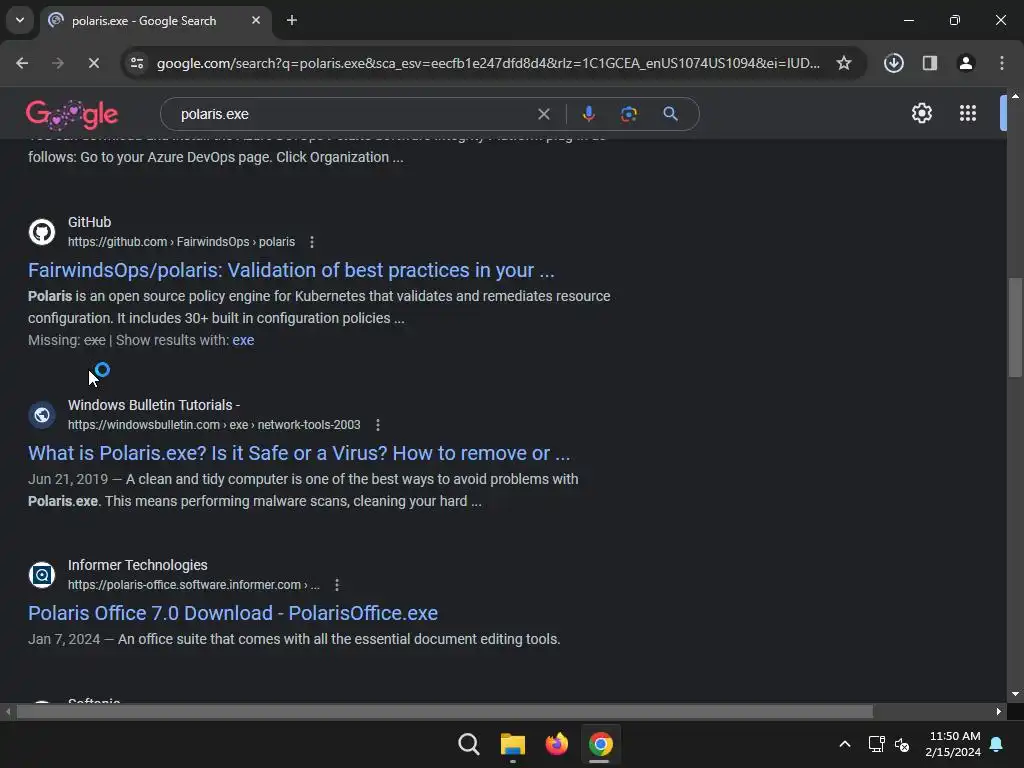Open File Explorer from taskbar
Screen dimensions: 1024x768
pyautogui.click(x=513, y=744)
